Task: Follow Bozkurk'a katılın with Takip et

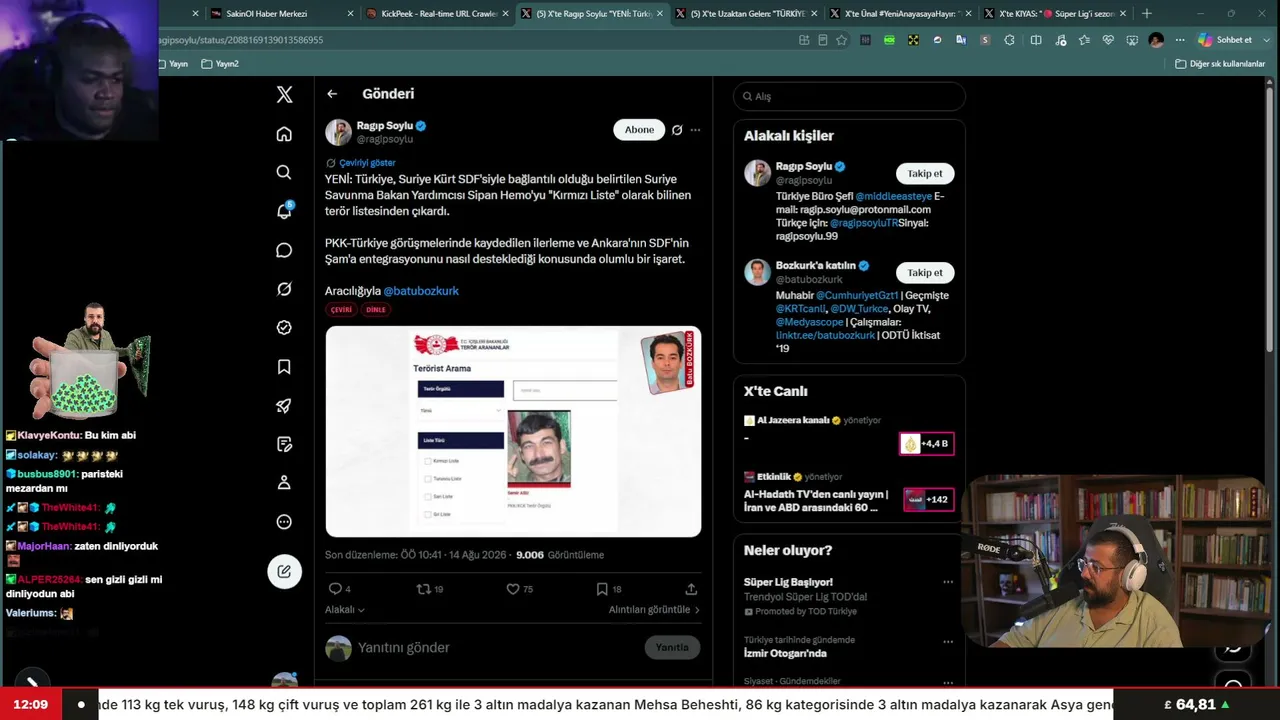Action: click(925, 273)
